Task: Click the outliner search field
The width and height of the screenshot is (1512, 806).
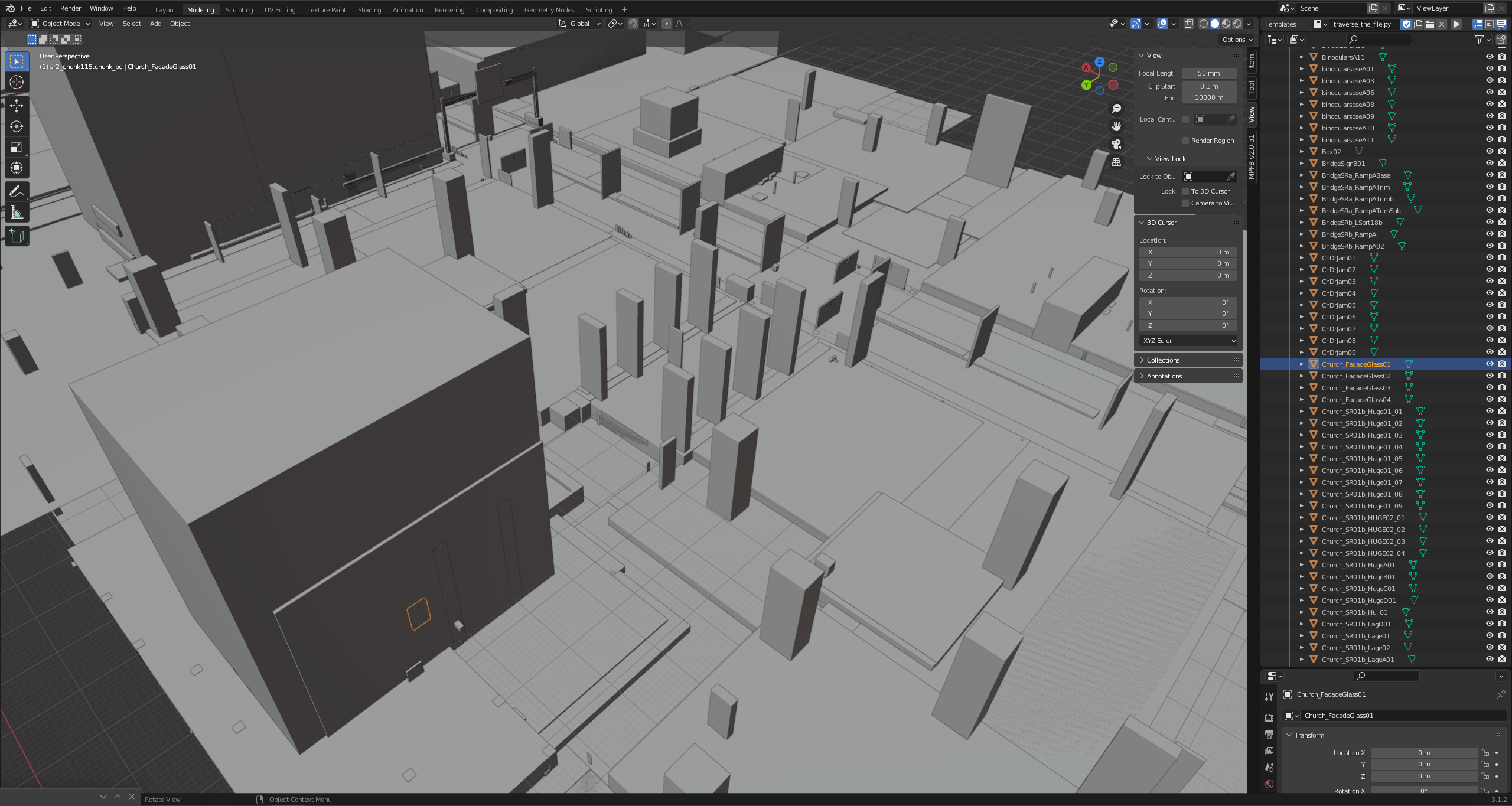Action: 1379,40
